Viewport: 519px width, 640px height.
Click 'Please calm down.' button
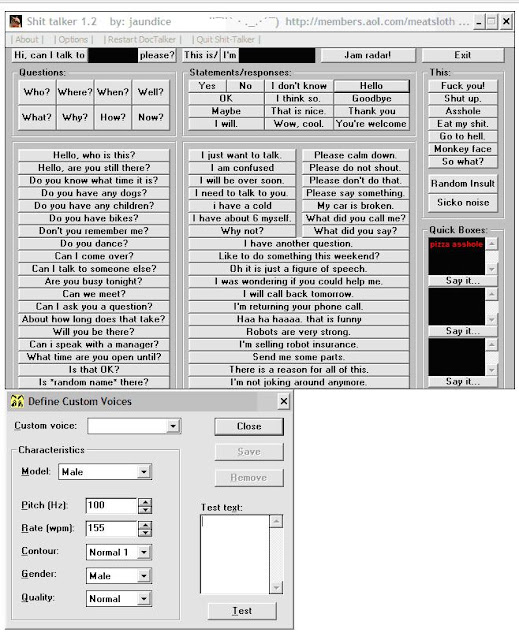pyautogui.click(x=355, y=155)
